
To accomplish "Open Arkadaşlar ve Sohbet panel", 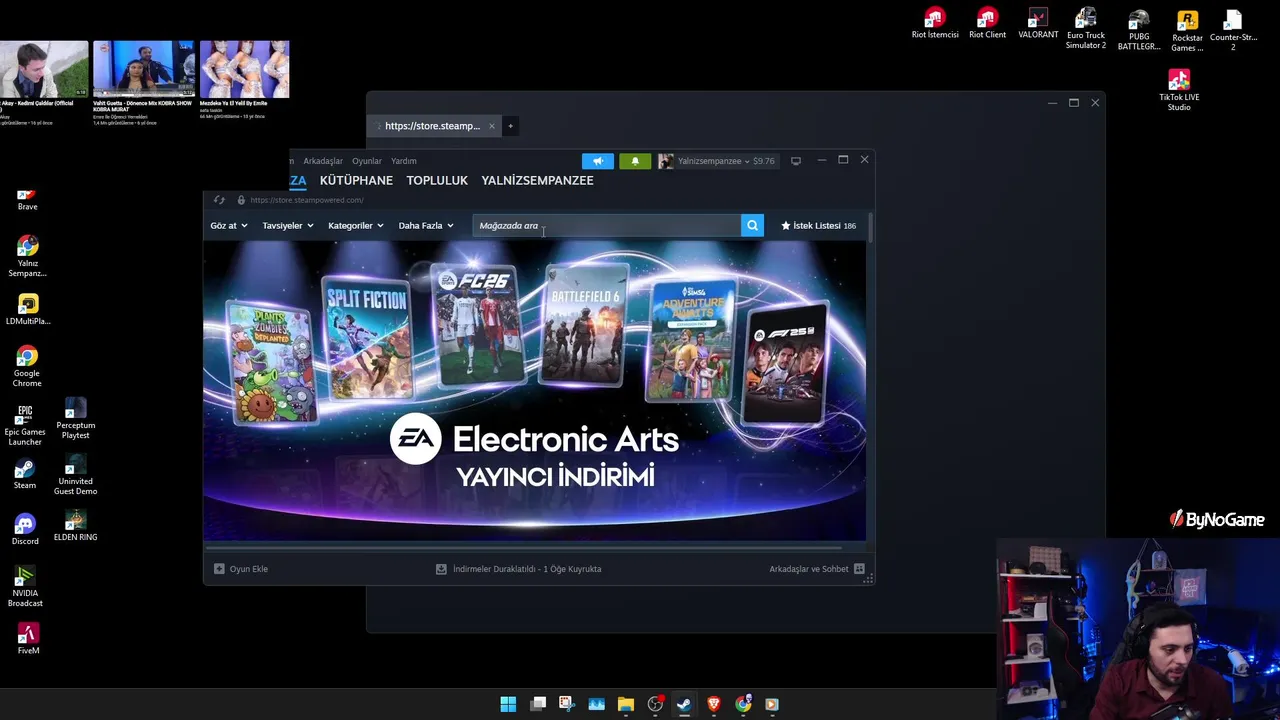I will pyautogui.click(x=816, y=569).
